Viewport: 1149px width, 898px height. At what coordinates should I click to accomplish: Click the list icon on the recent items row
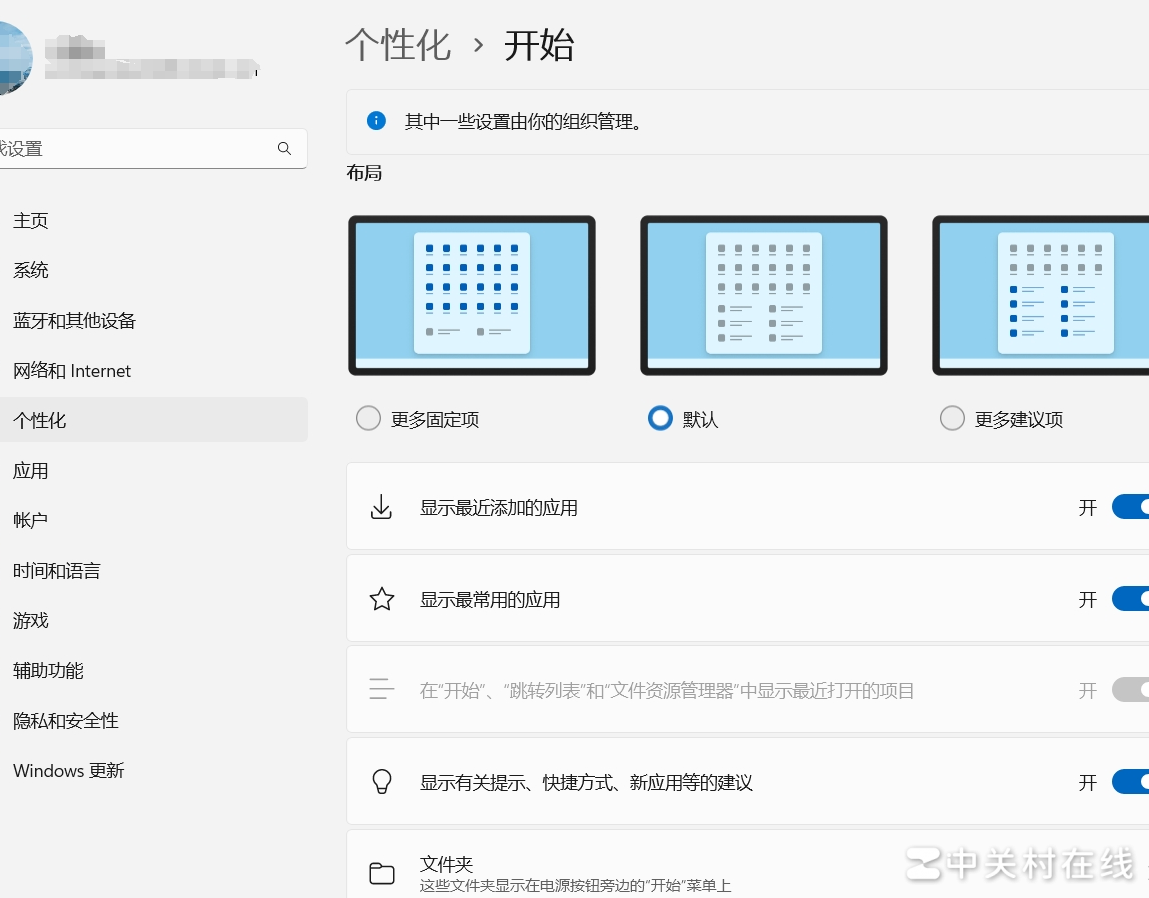coord(381,690)
